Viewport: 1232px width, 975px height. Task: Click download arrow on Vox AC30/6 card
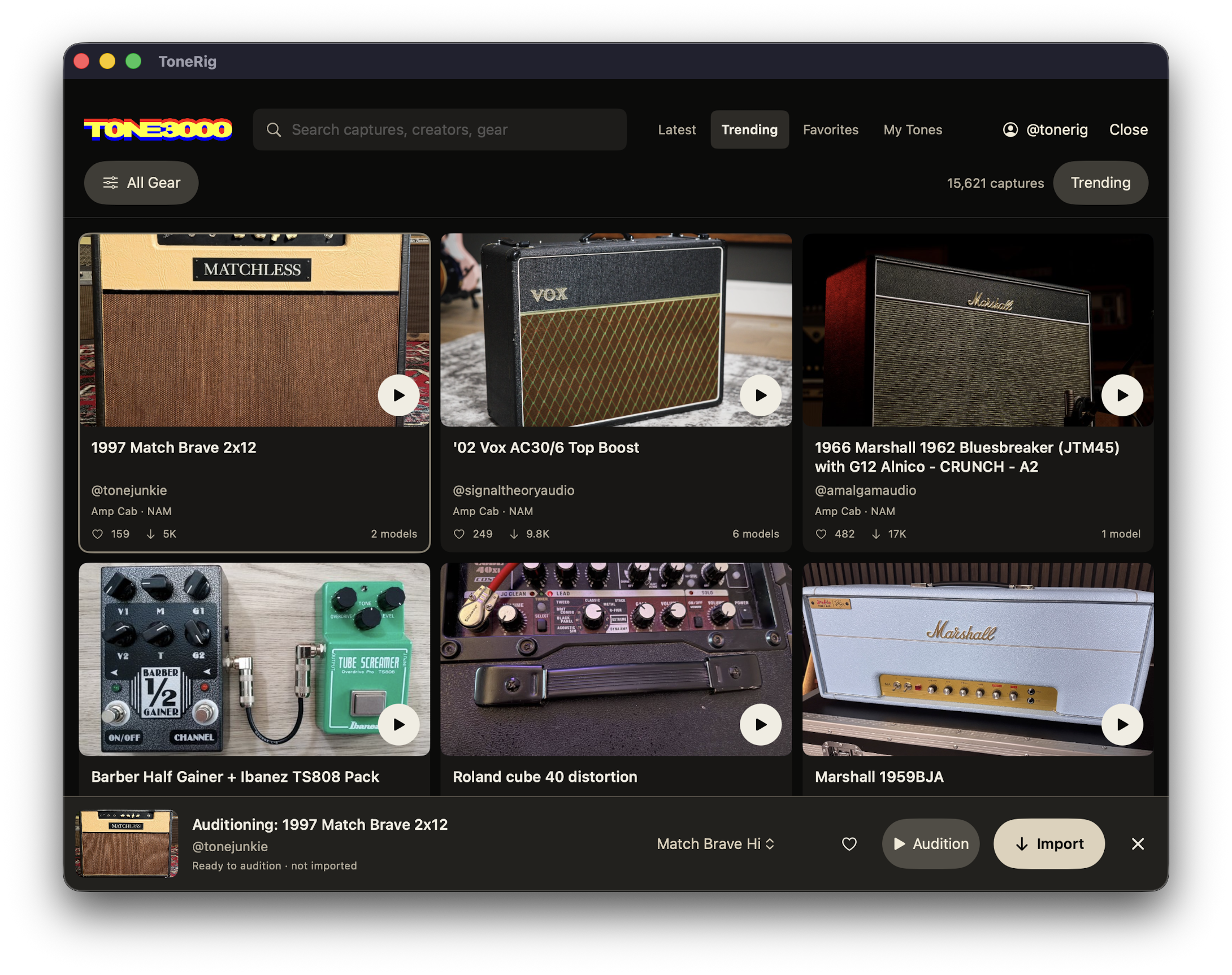(x=514, y=534)
